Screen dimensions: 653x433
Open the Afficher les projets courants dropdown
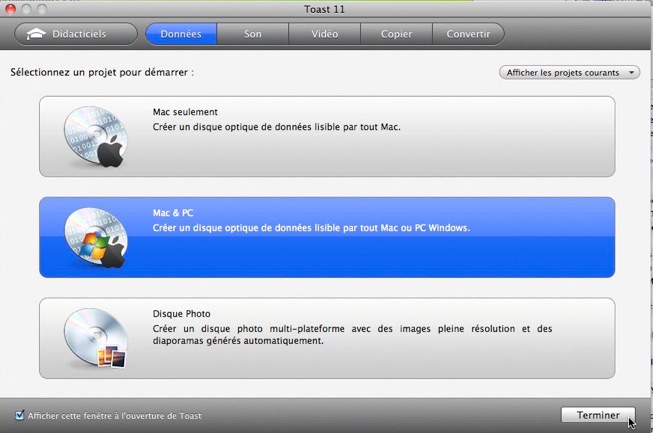[x=569, y=72]
